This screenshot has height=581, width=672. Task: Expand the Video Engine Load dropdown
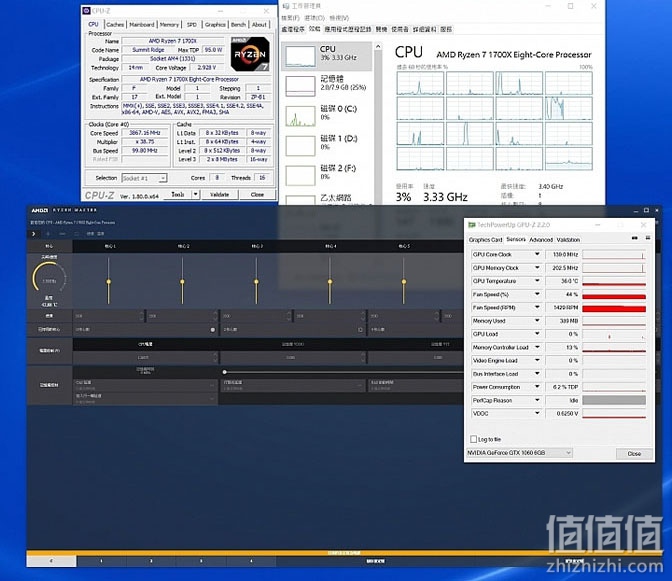537,361
